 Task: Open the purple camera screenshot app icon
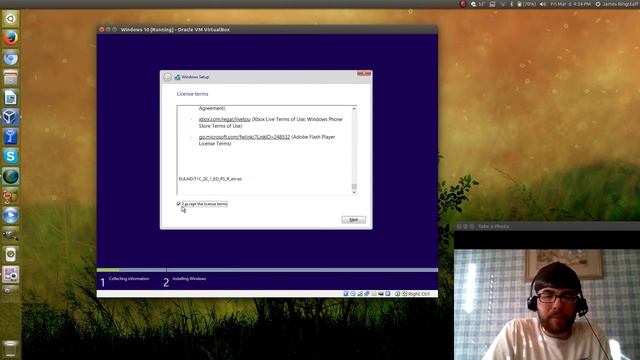click(x=11, y=274)
